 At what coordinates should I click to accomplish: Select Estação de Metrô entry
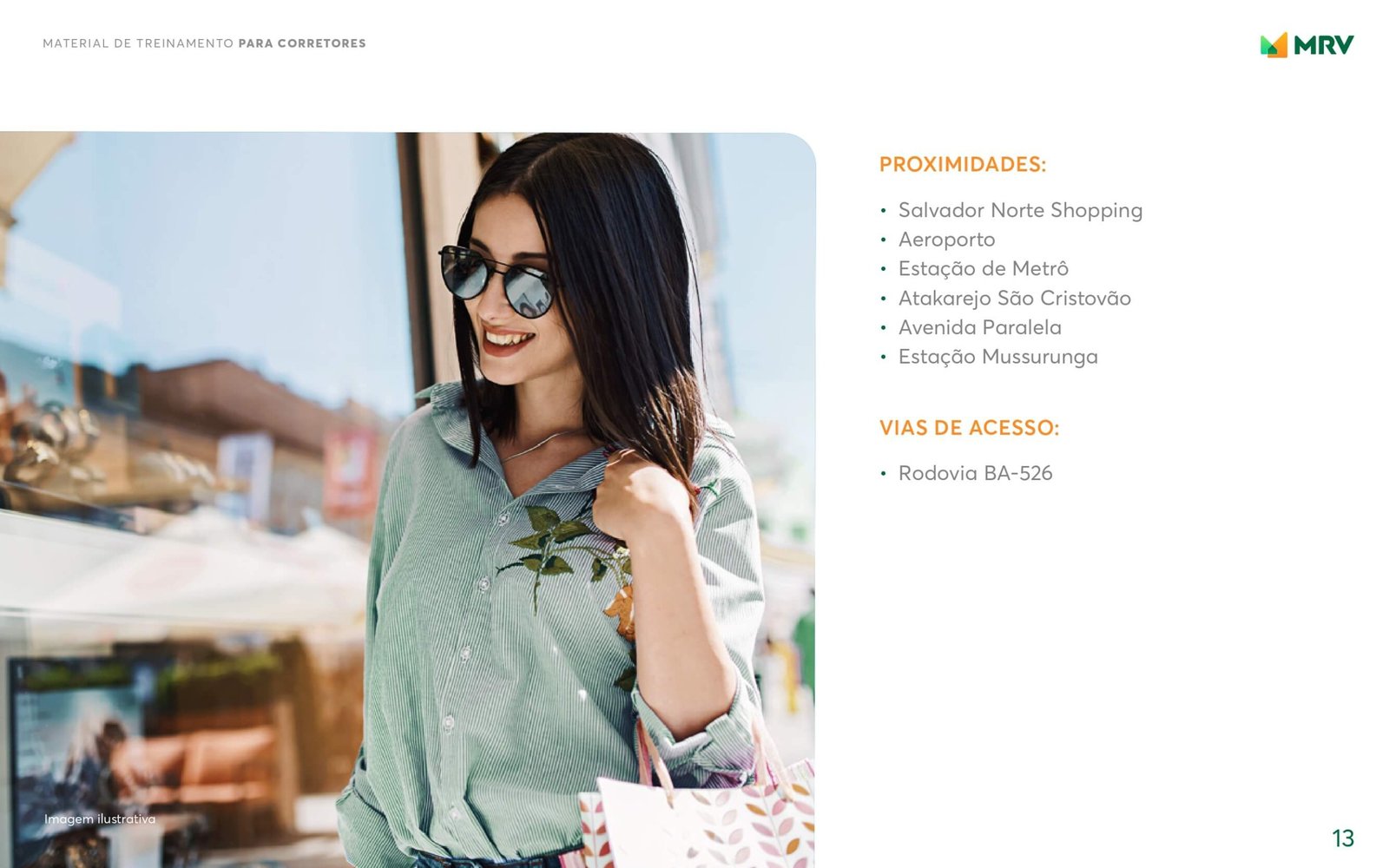coord(983,269)
